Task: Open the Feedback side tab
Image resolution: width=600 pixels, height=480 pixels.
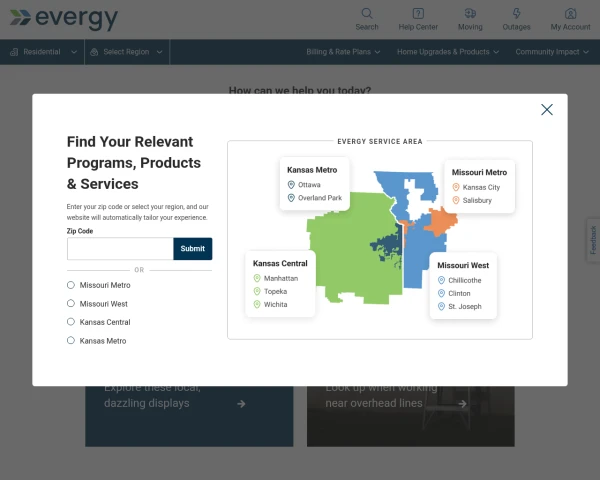Action: (593, 240)
